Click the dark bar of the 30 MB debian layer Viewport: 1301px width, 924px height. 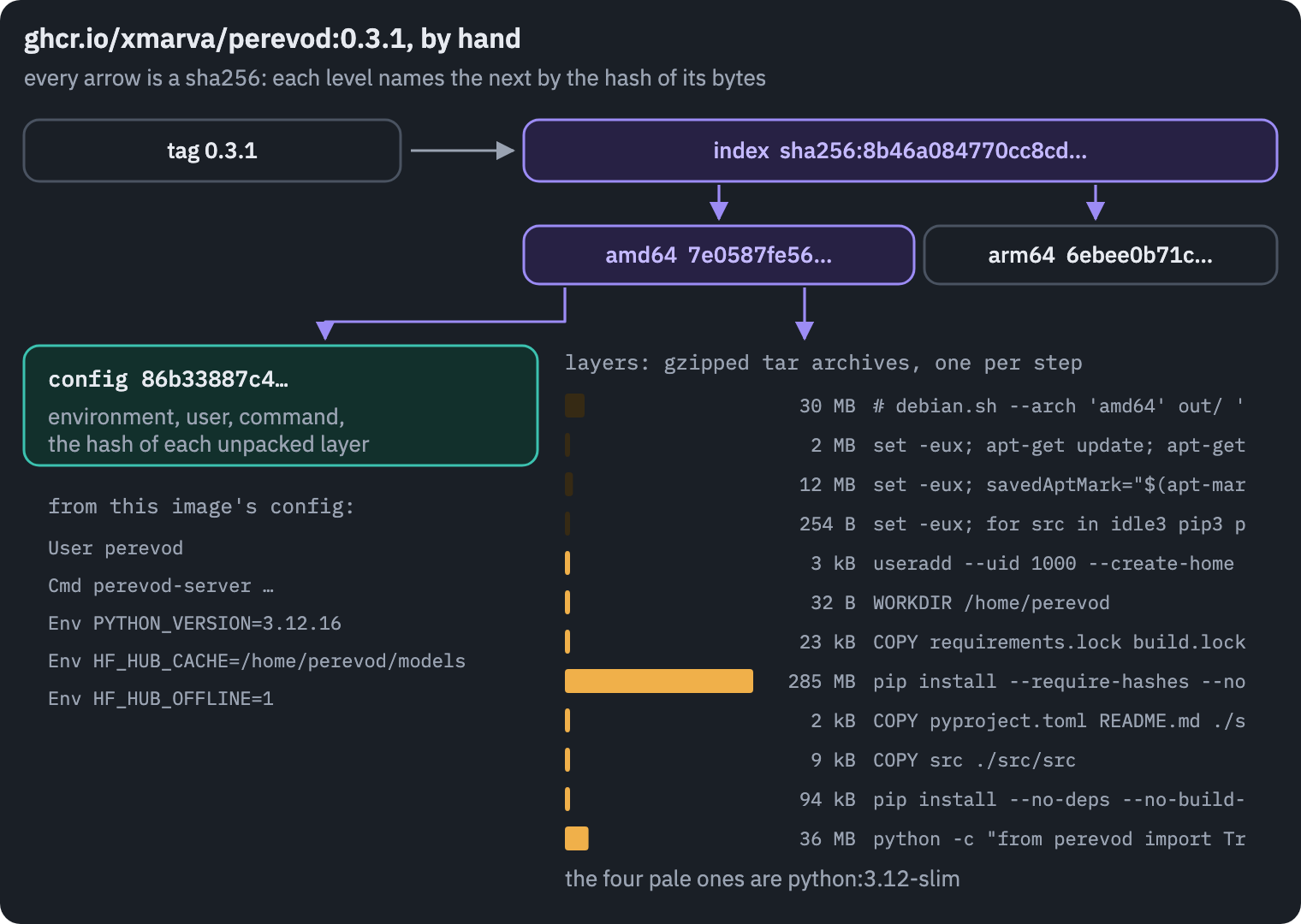575,406
